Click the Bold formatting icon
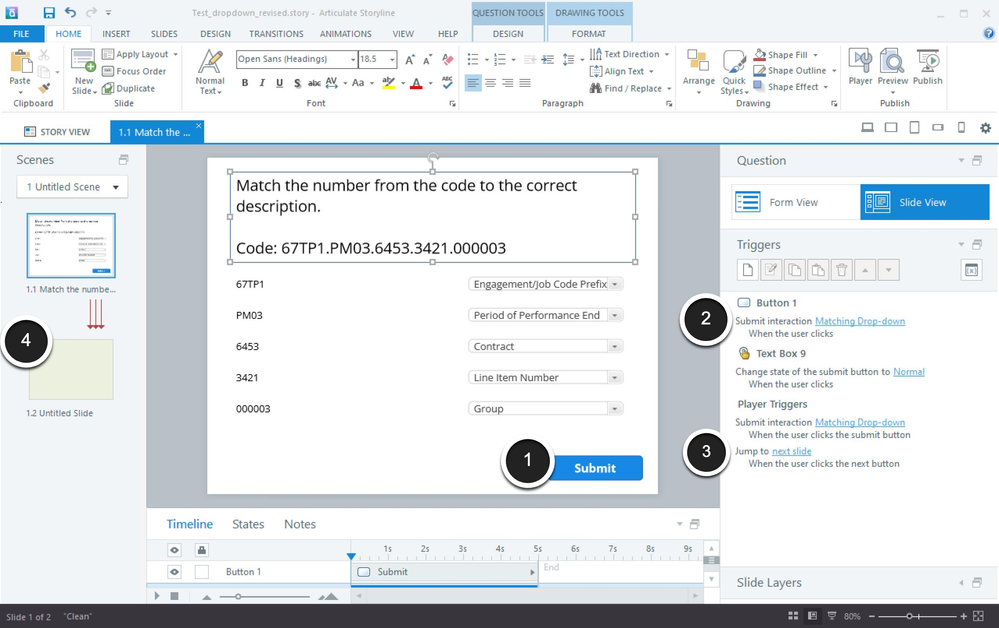999x628 pixels. (245, 84)
